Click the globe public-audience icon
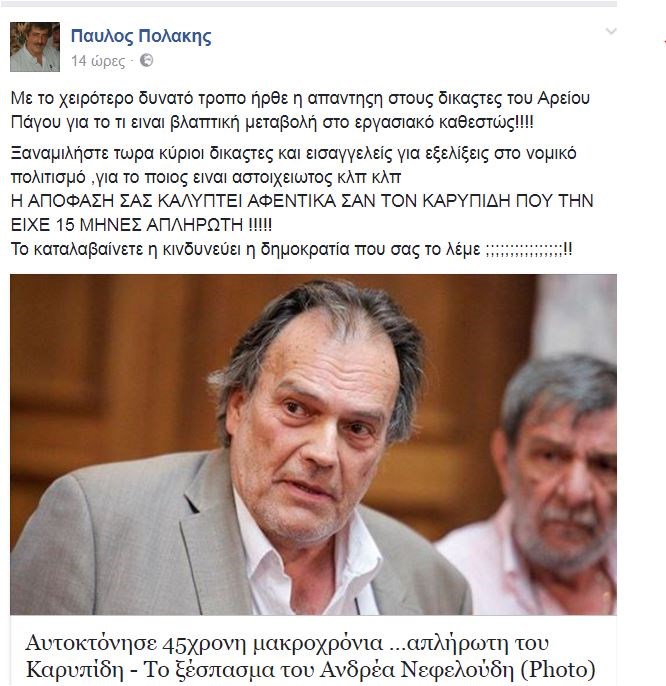This screenshot has height=686, width=666. (x=147, y=60)
